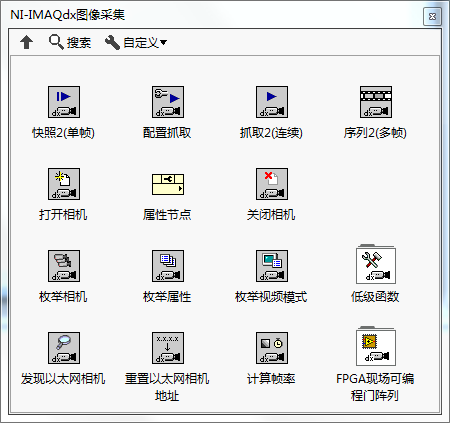Image resolution: width=450 pixels, height=423 pixels.
Task: Select the 序列2(多帧) sequence icon
Action: (x=376, y=102)
